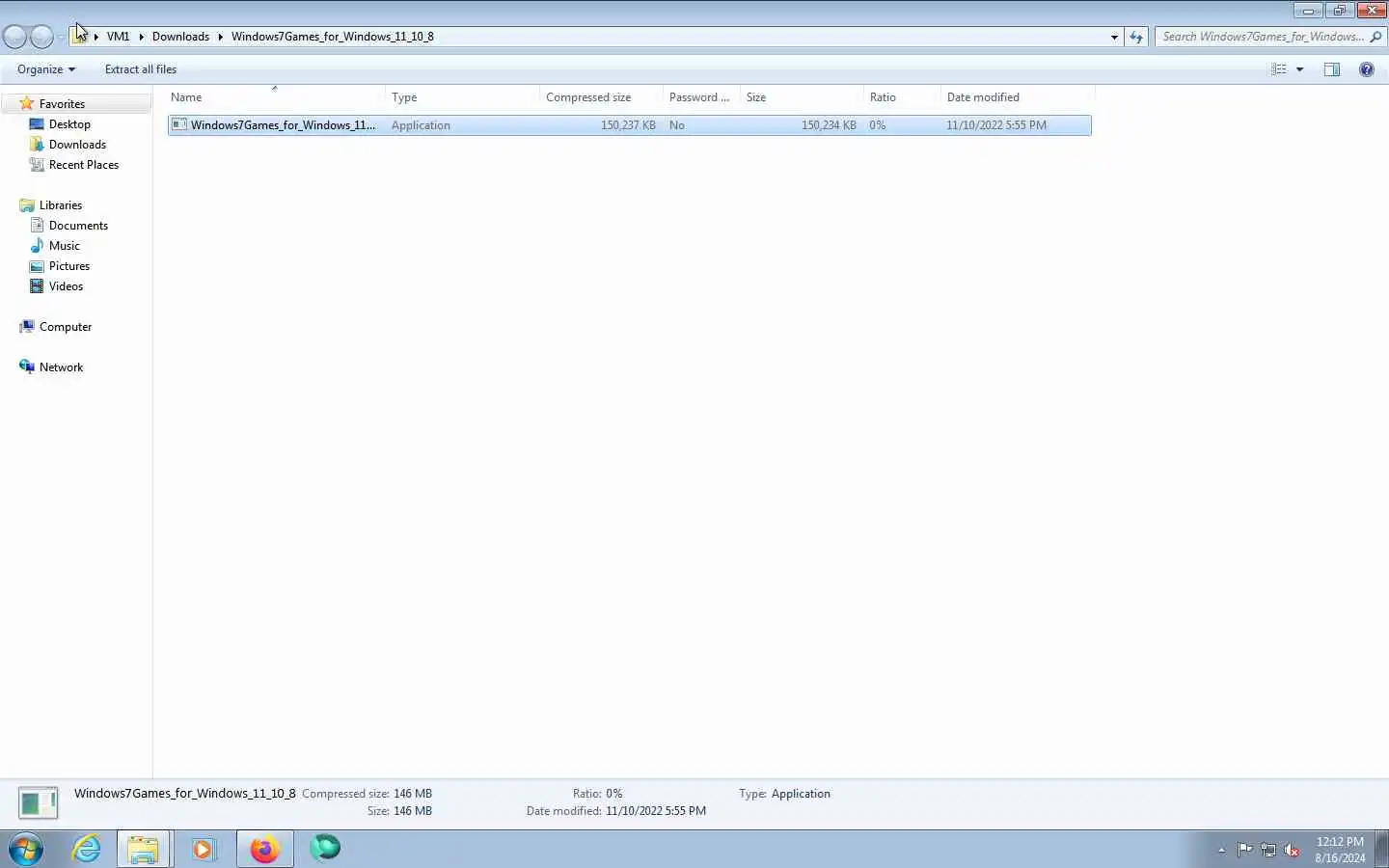Click network tray icon
Screen dimensions: 1389x868
tap(1268, 850)
